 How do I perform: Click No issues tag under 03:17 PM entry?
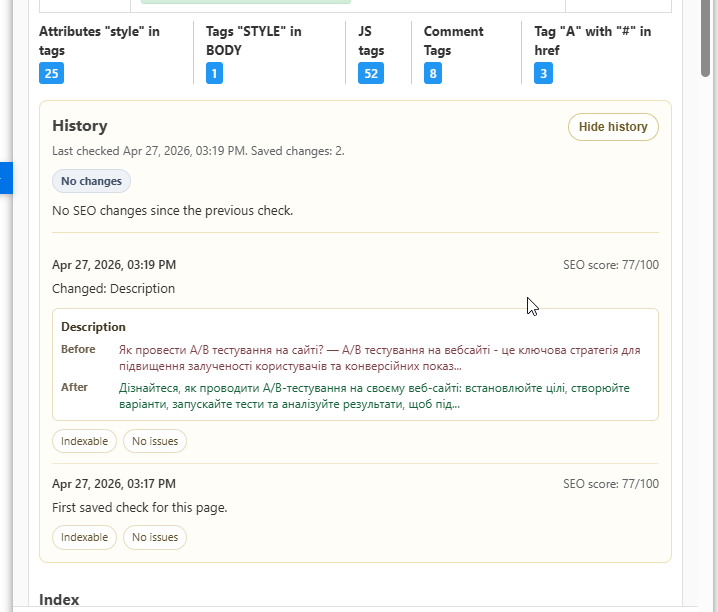click(x=155, y=537)
